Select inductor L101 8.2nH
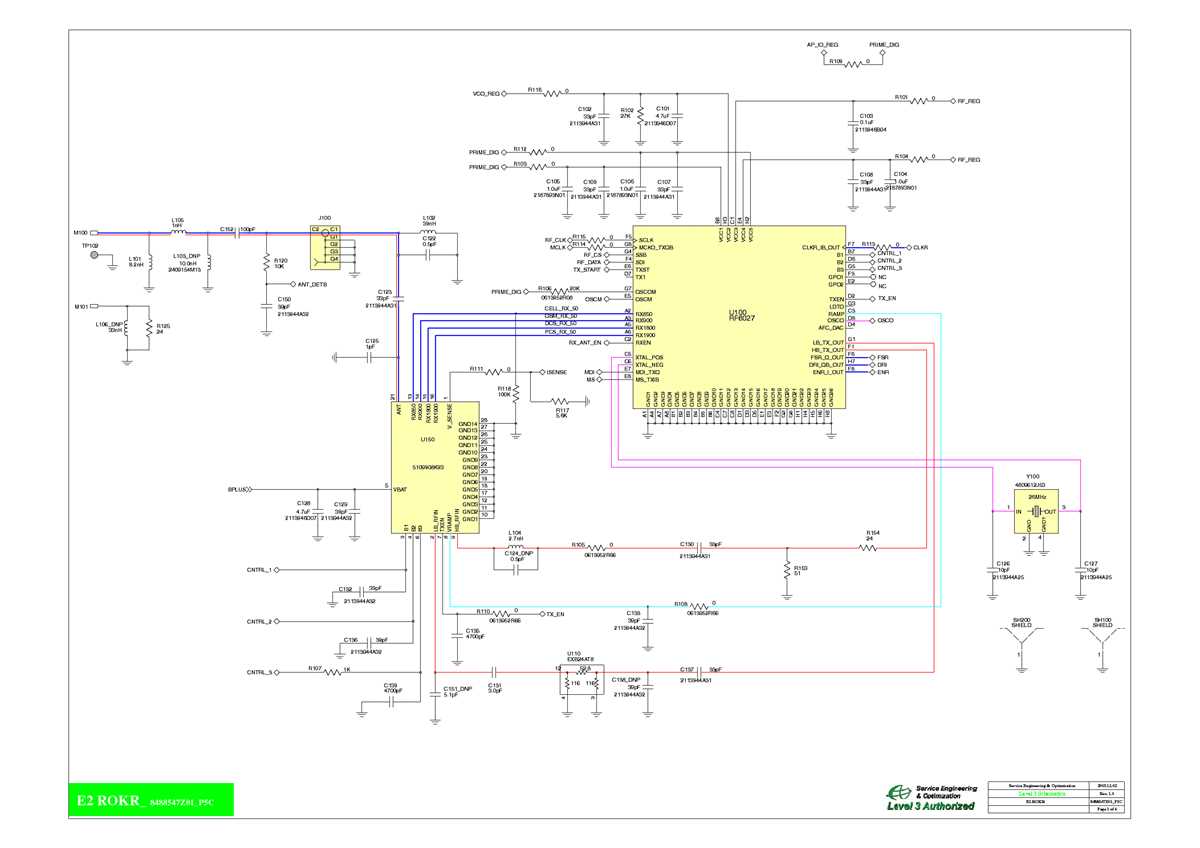Screen dimensions: 1200x848 pos(149,262)
